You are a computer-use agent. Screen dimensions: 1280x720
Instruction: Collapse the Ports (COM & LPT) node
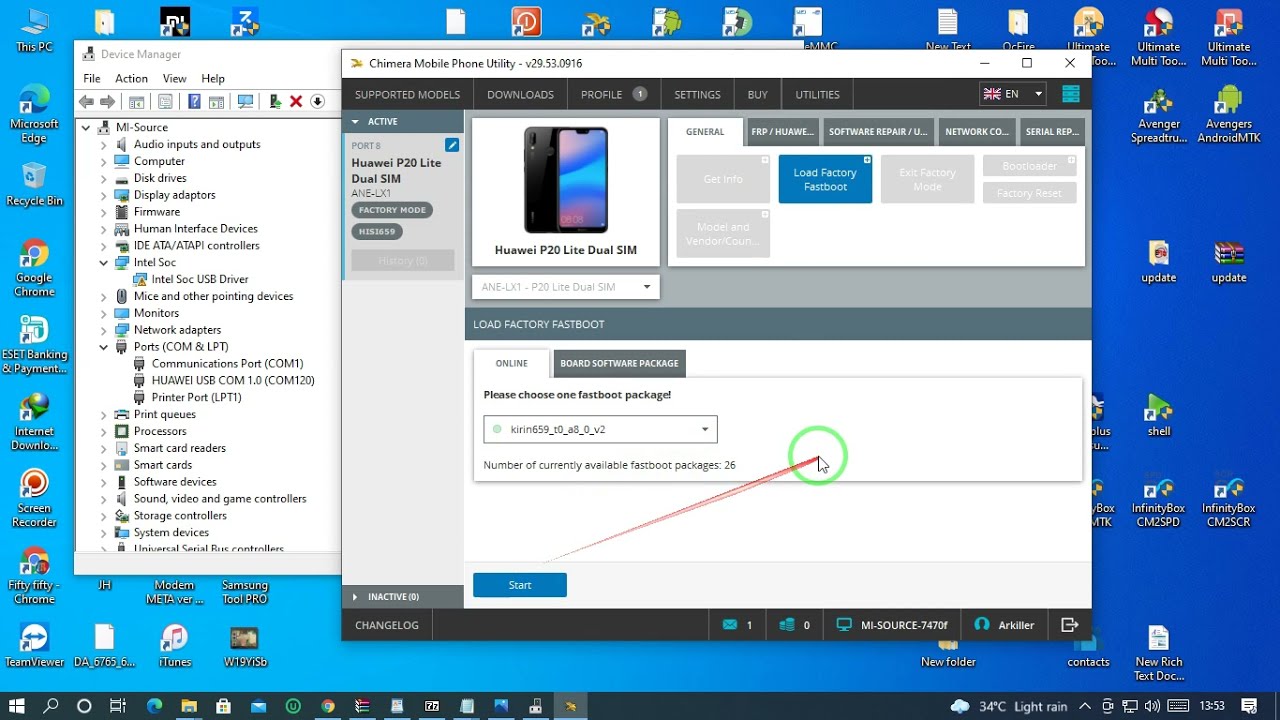pos(103,347)
